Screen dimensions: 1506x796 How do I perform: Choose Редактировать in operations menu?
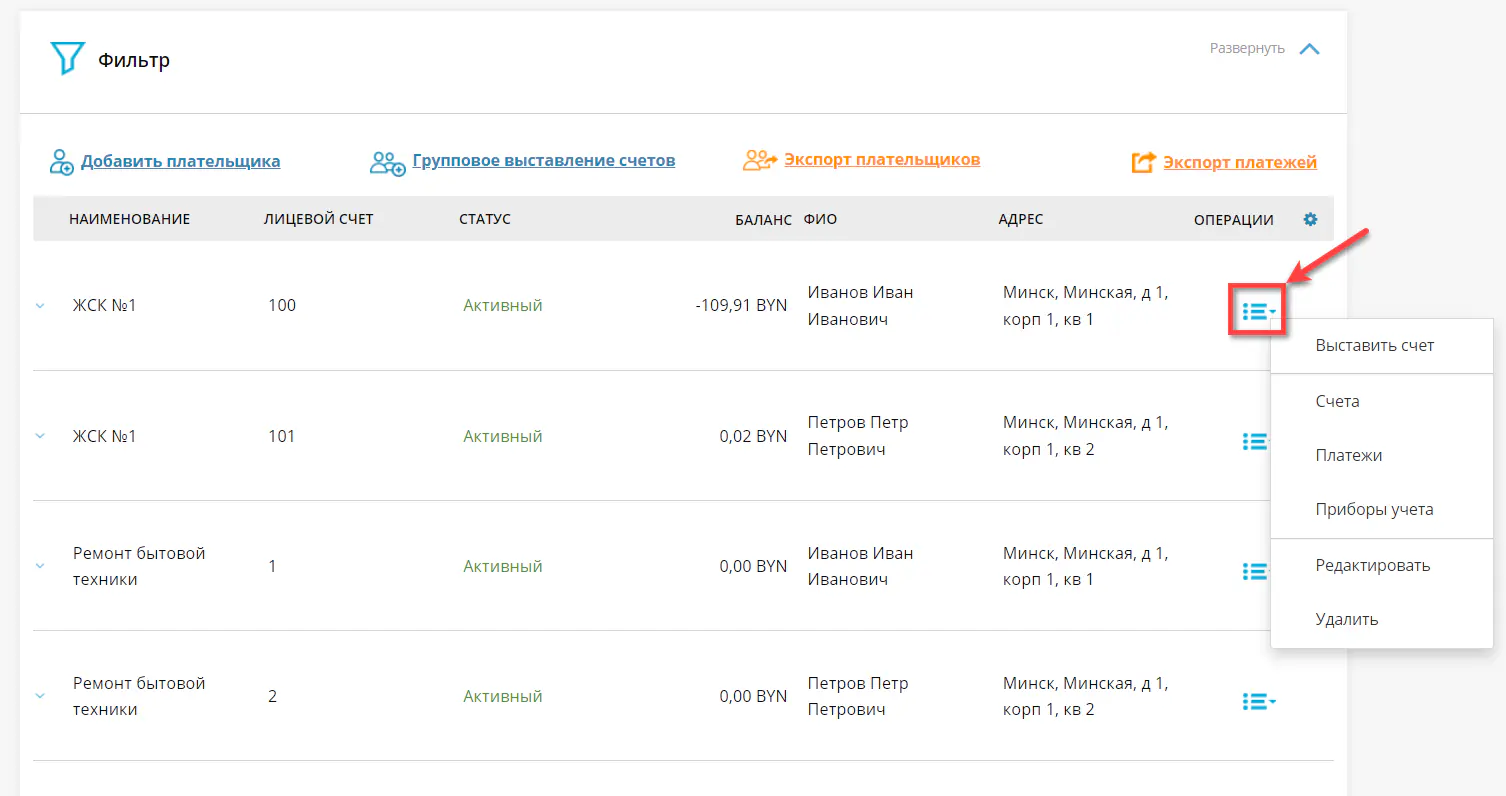click(x=1372, y=565)
